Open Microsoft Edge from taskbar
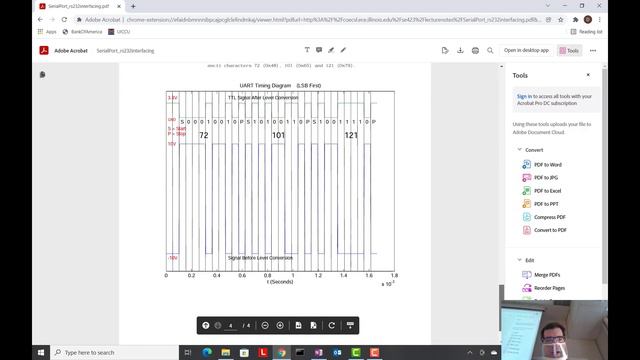The image size is (640, 360). (207, 352)
